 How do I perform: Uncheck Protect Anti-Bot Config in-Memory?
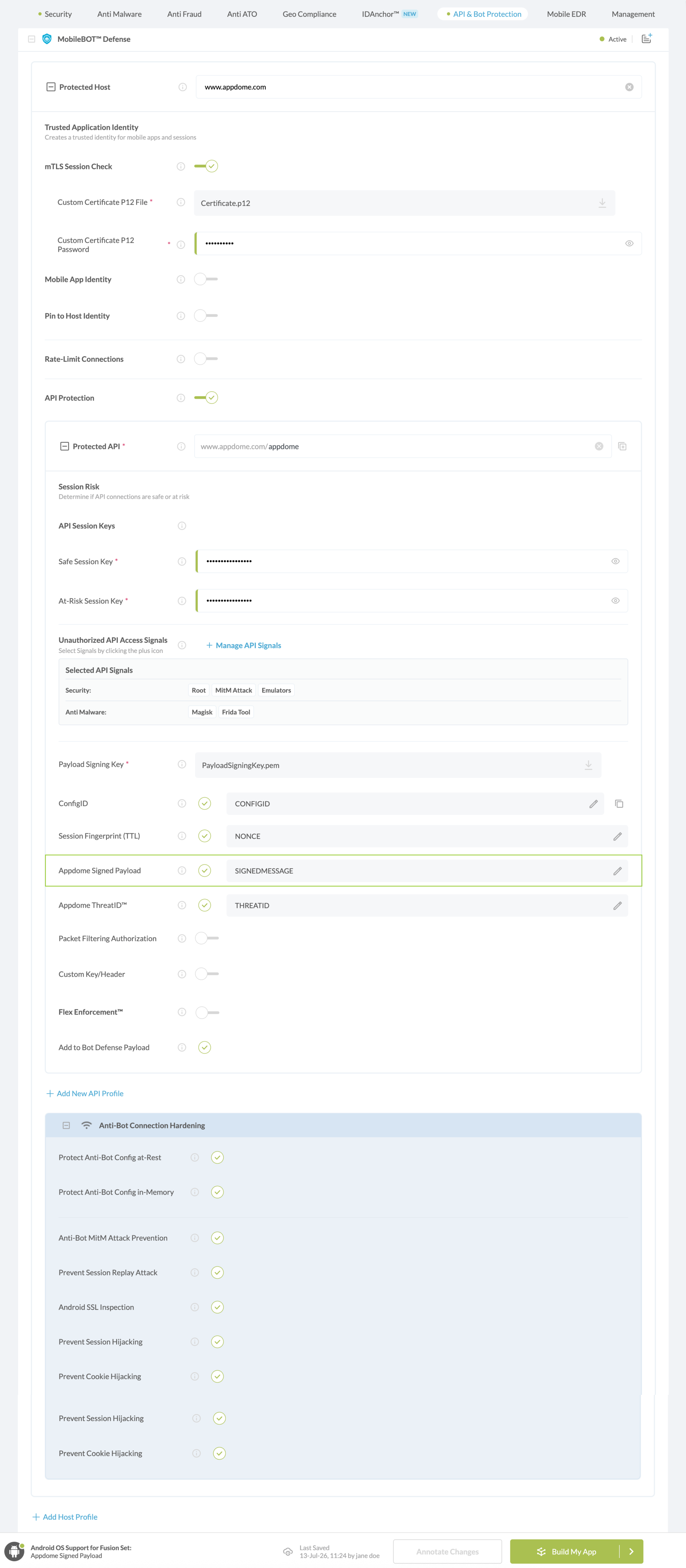[217, 1192]
